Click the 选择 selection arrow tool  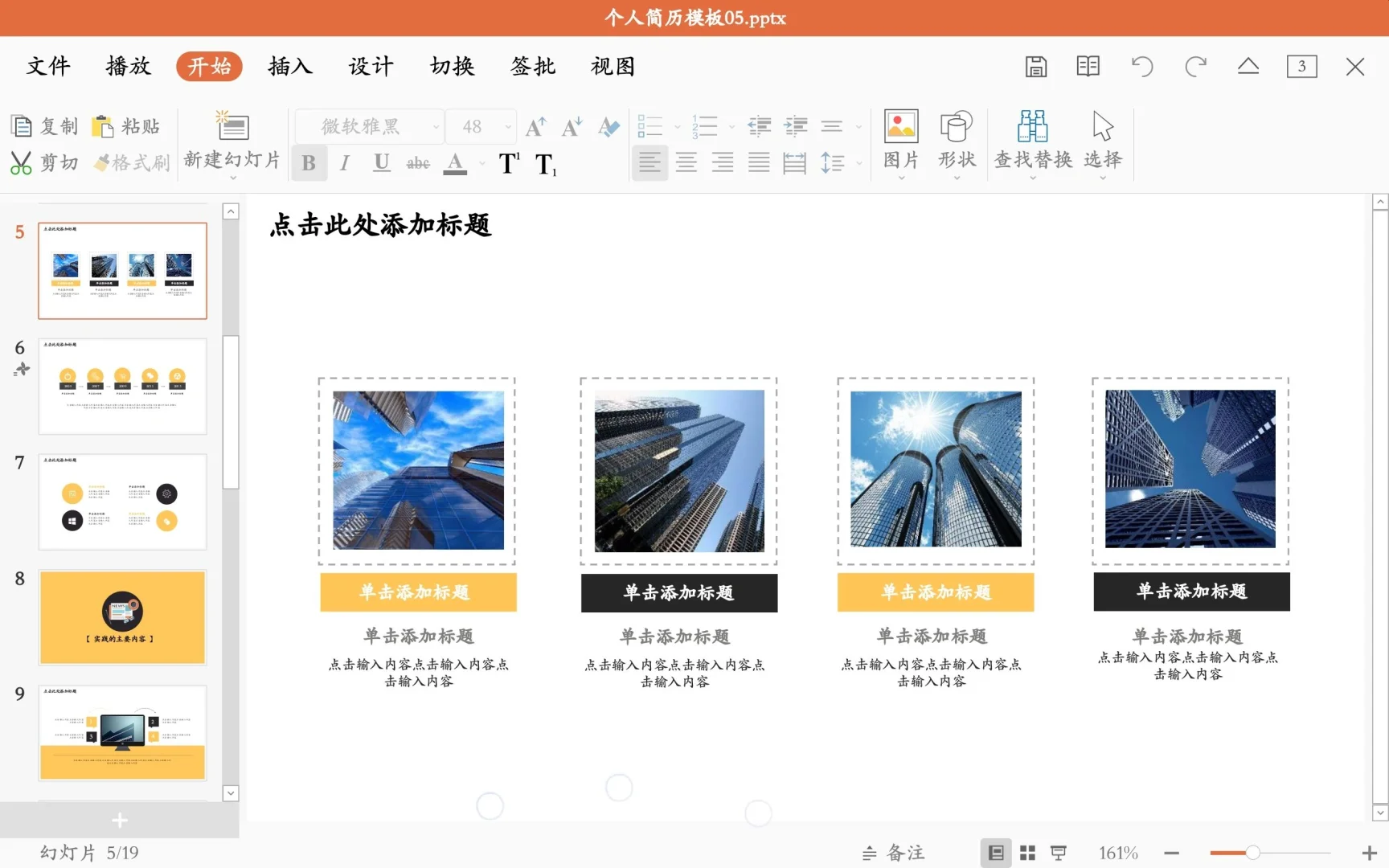[x=1102, y=141]
